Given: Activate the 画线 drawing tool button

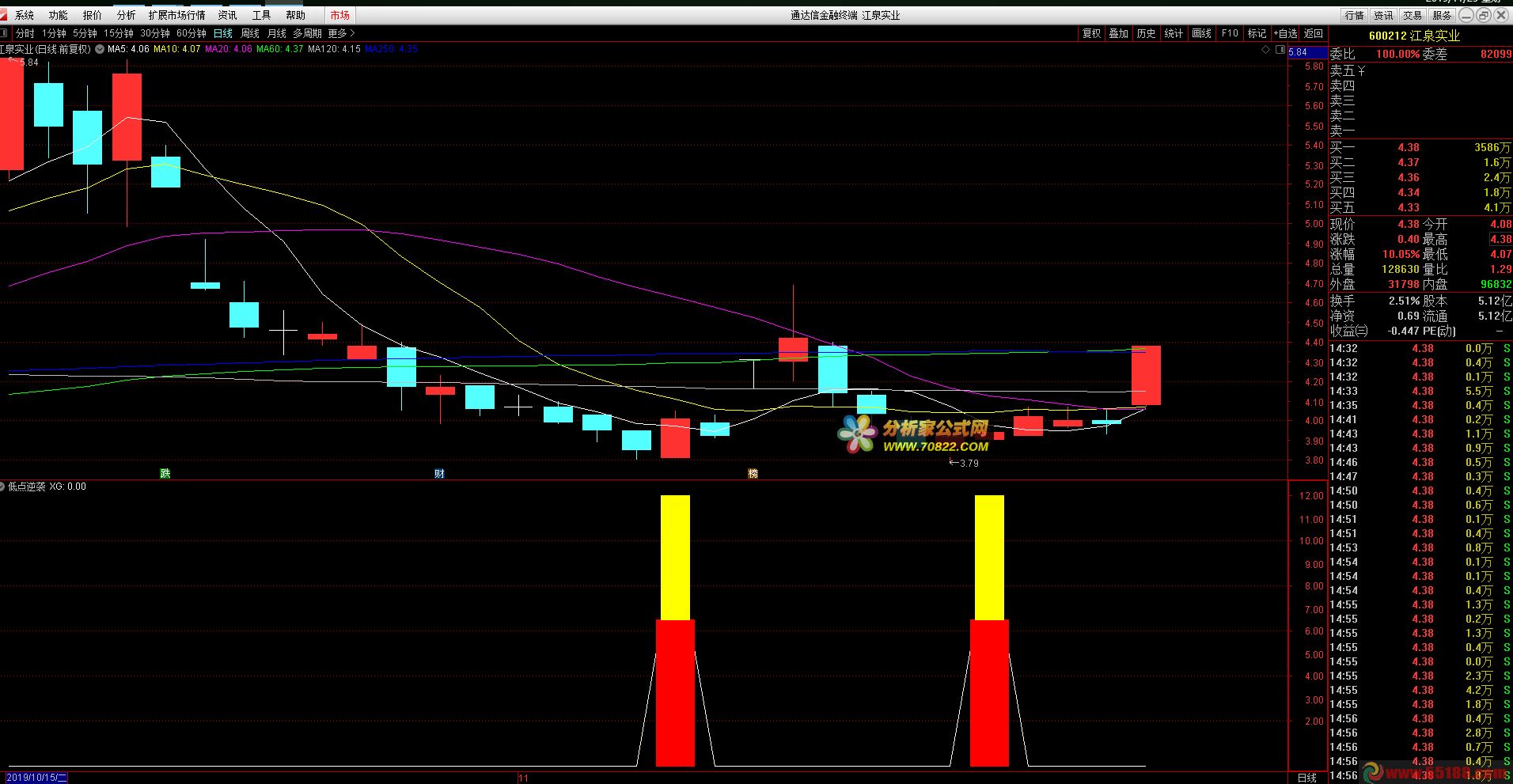Looking at the screenshot, I should 1202,33.
